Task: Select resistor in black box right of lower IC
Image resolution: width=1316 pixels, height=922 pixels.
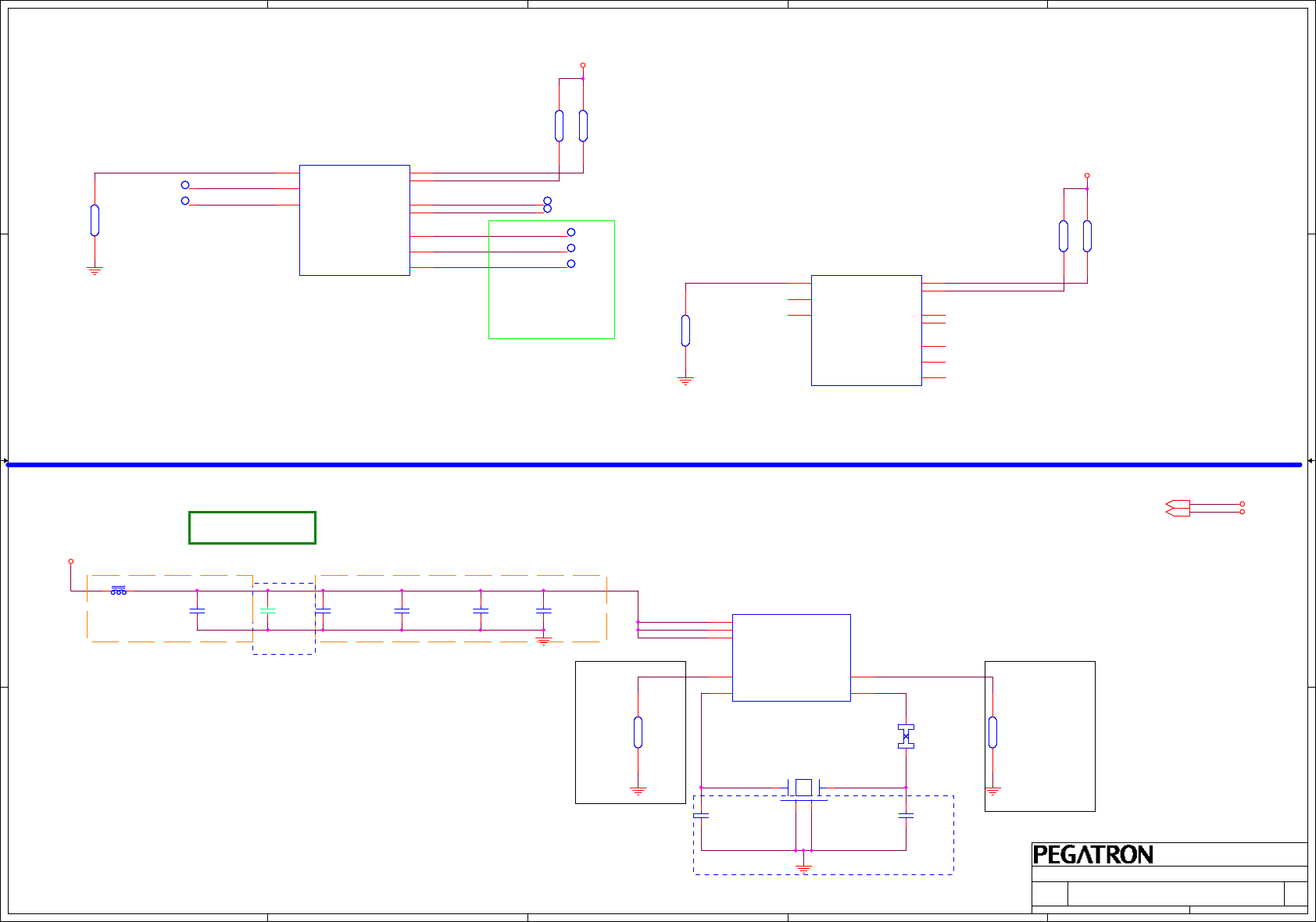Action: 992,732
